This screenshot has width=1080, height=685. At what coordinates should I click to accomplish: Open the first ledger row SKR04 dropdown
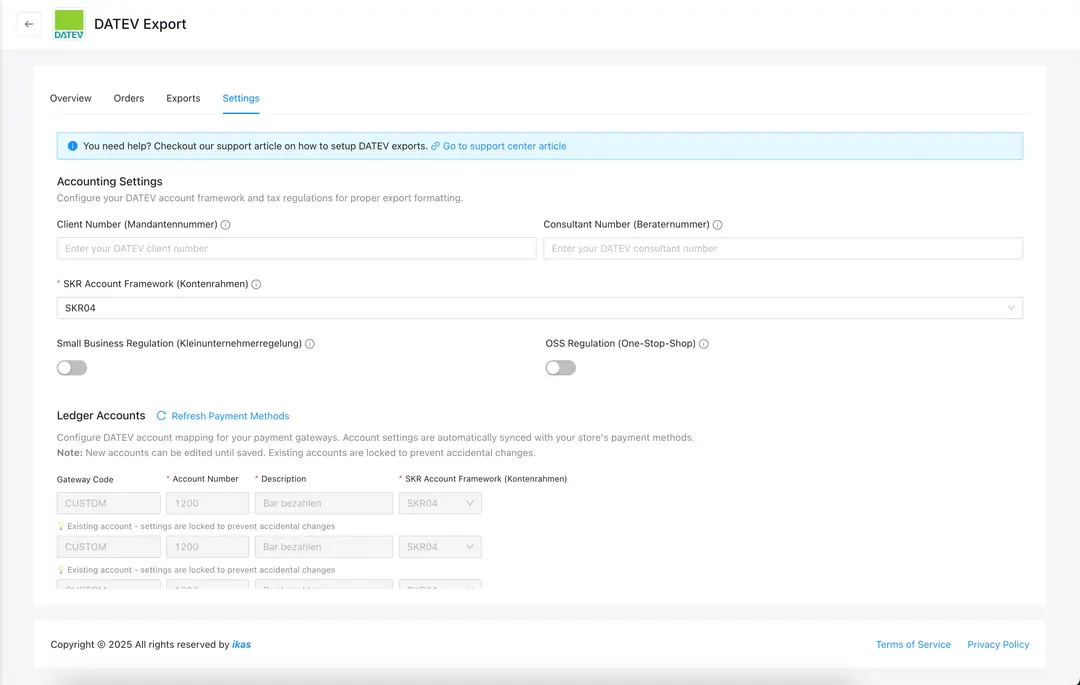point(440,503)
